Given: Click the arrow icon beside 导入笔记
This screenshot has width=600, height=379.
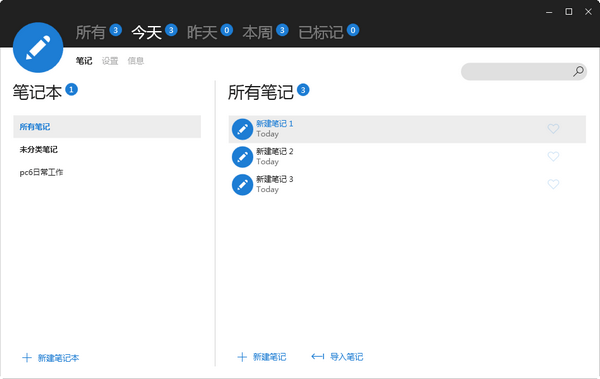Looking at the screenshot, I should [x=318, y=357].
